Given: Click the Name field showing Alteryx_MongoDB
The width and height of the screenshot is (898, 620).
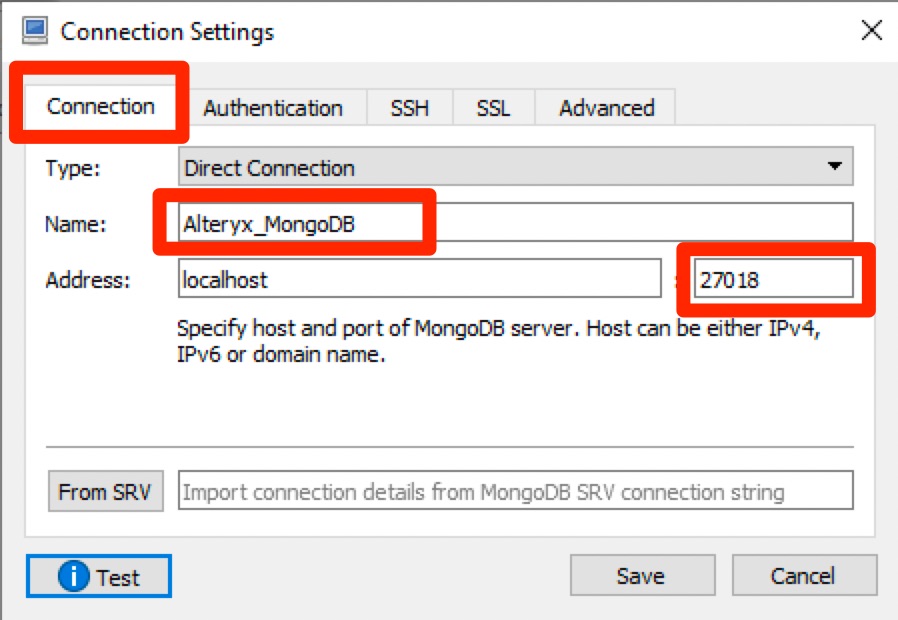Looking at the screenshot, I should tap(300, 222).
